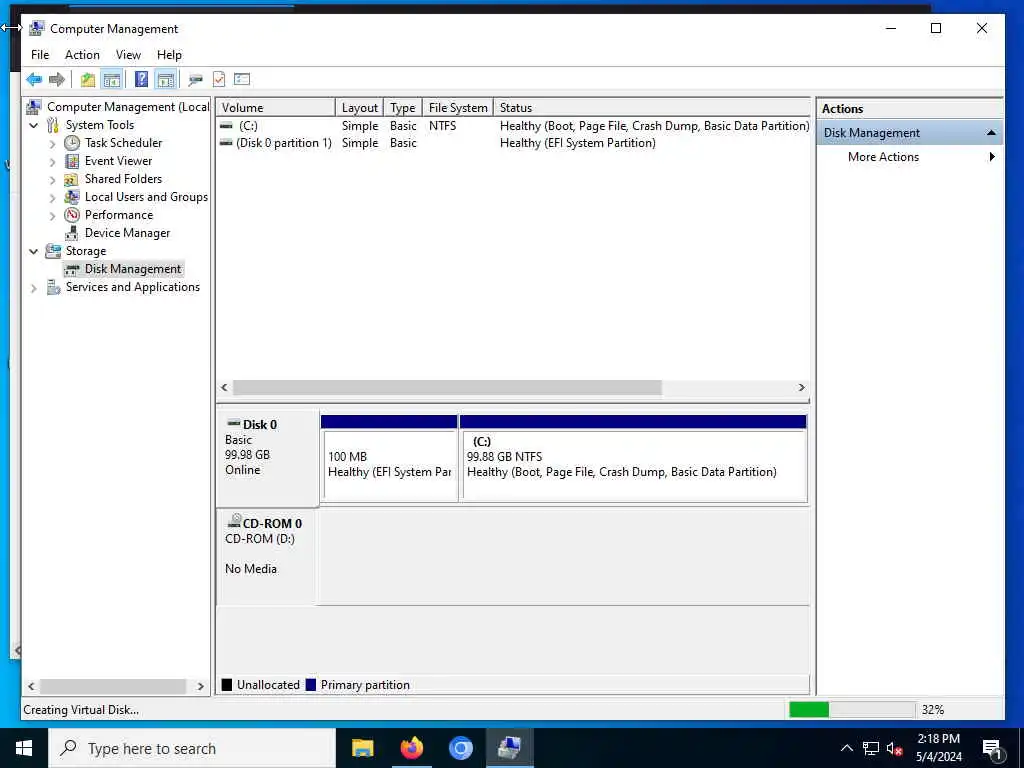Click the Properties checkmark toolbar icon
The image size is (1024, 768).
[x=219, y=80]
